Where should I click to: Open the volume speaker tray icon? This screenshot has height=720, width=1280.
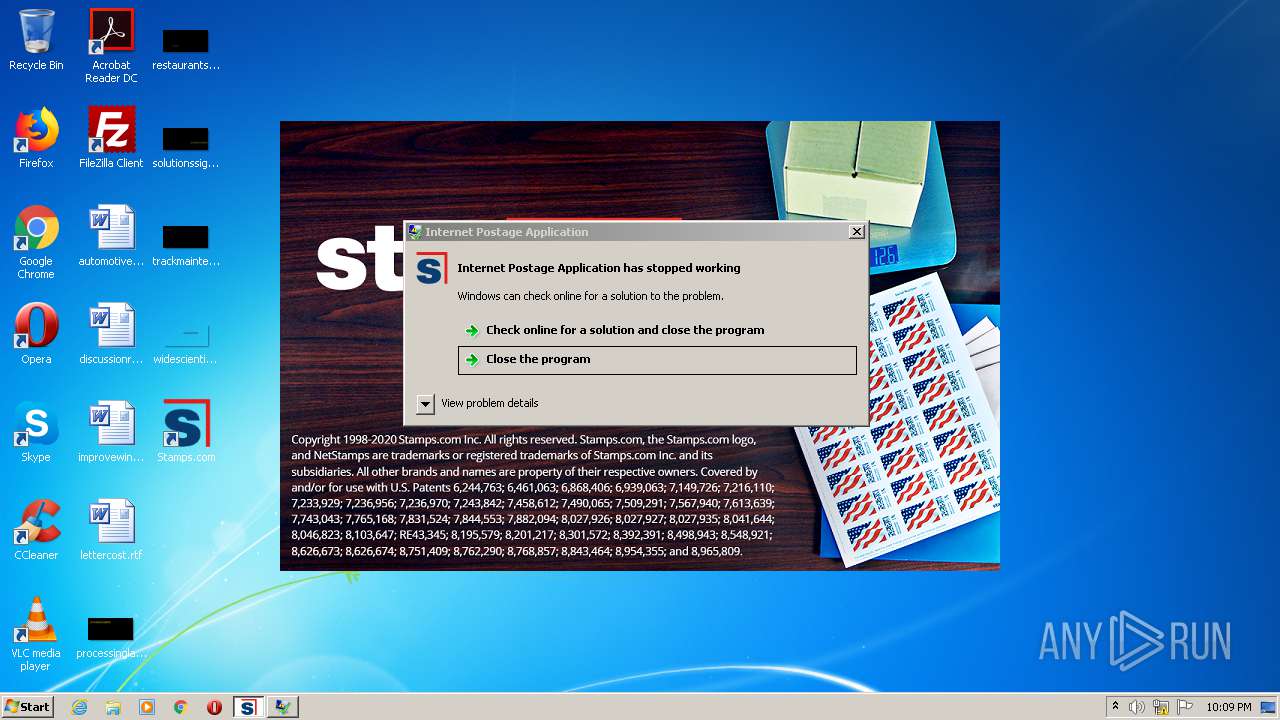pos(1137,707)
